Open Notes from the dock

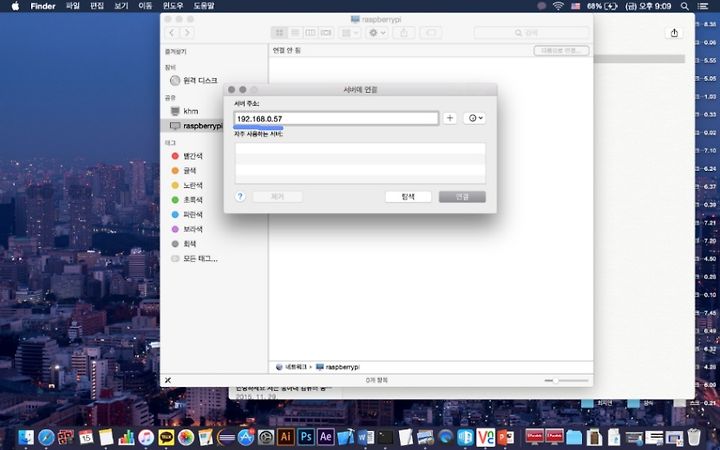point(106,437)
